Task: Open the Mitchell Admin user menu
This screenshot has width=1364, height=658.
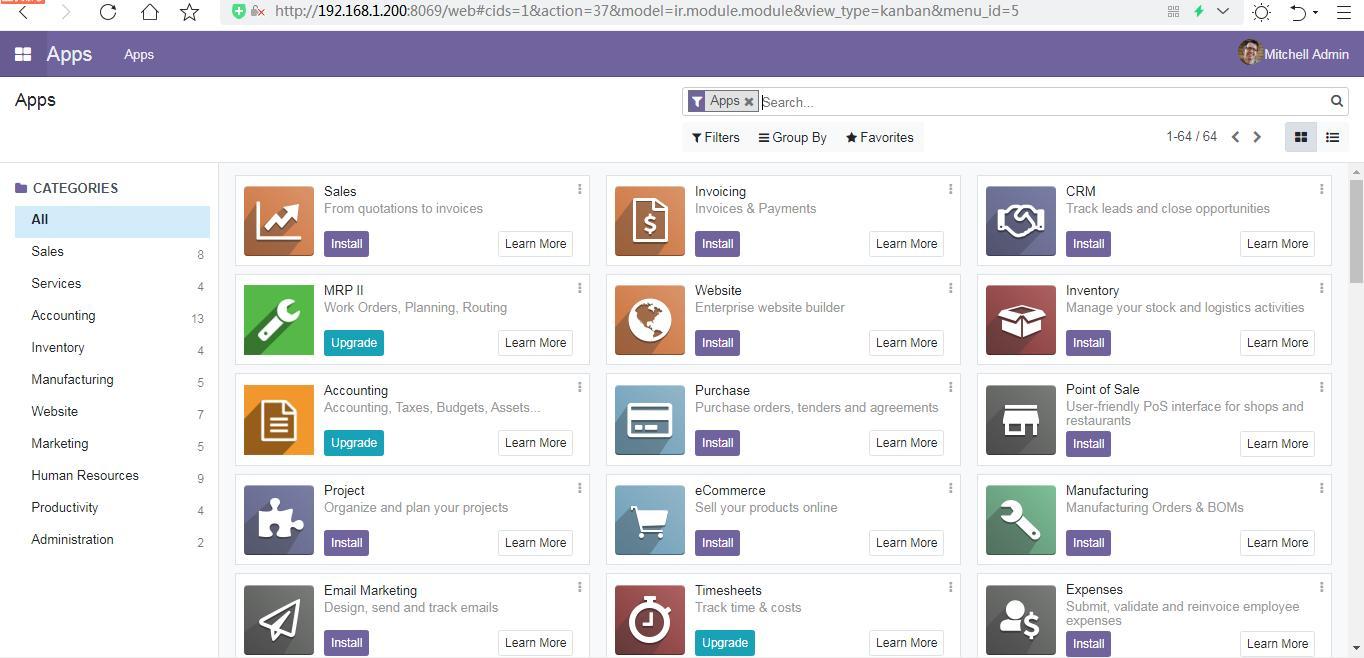Action: 1294,54
